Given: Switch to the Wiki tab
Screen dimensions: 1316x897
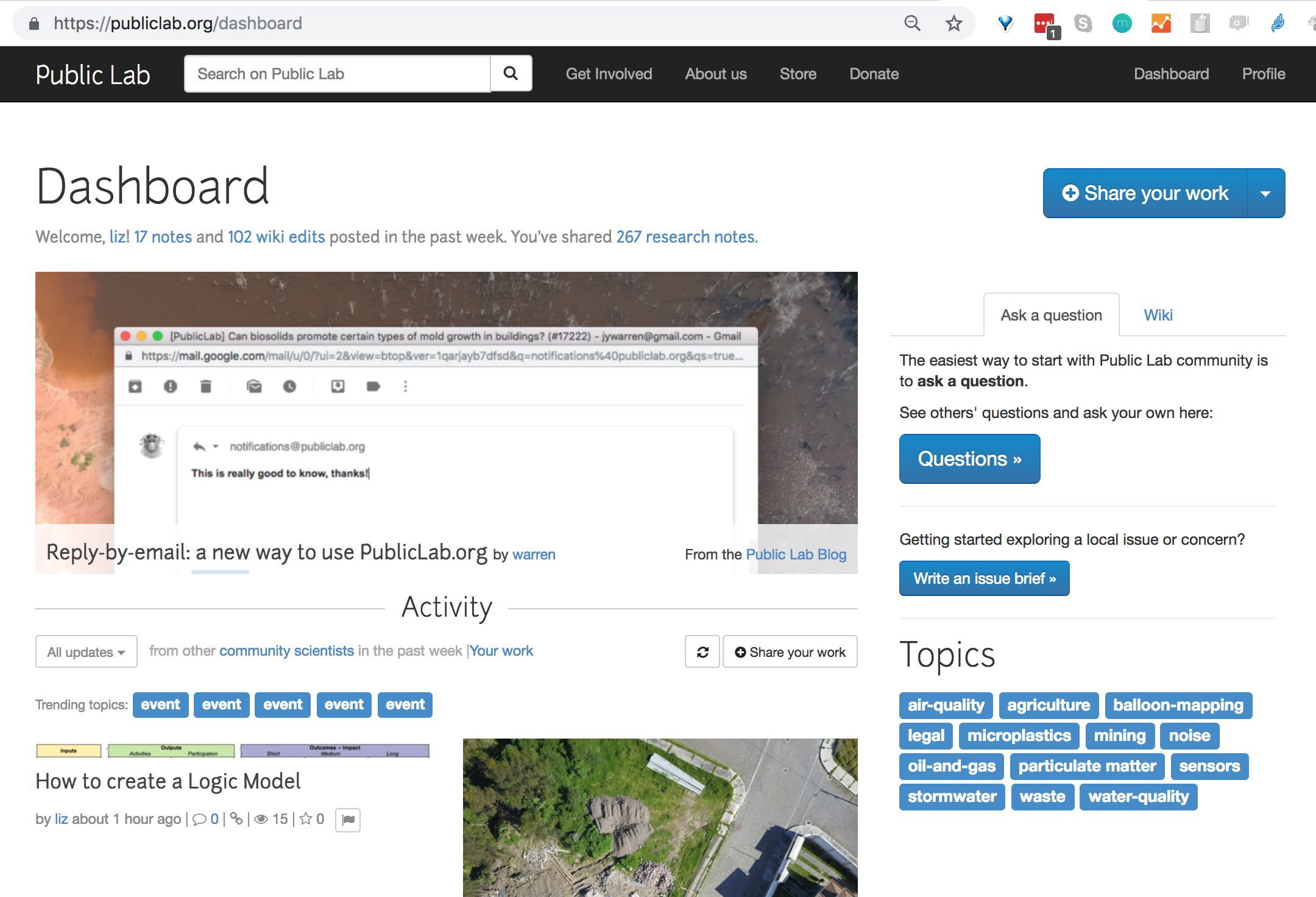Looking at the screenshot, I should coord(1158,314).
